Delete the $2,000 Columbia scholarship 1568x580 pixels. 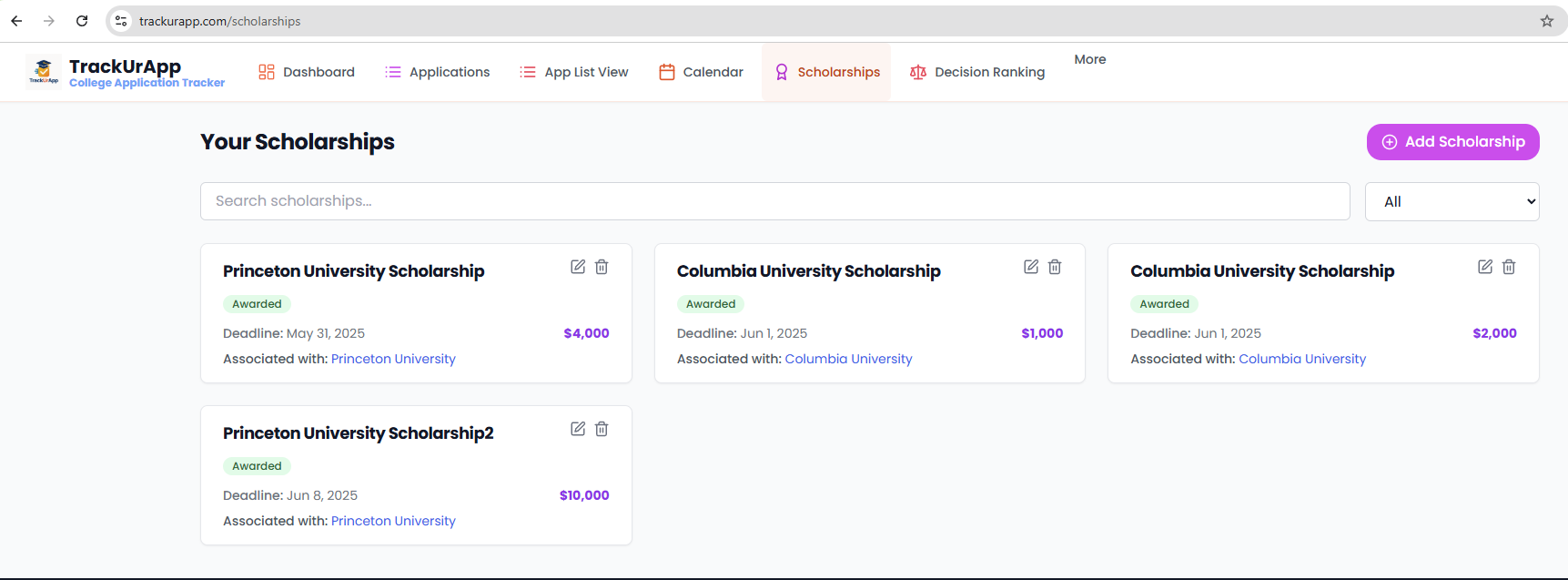tap(1509, 267)
